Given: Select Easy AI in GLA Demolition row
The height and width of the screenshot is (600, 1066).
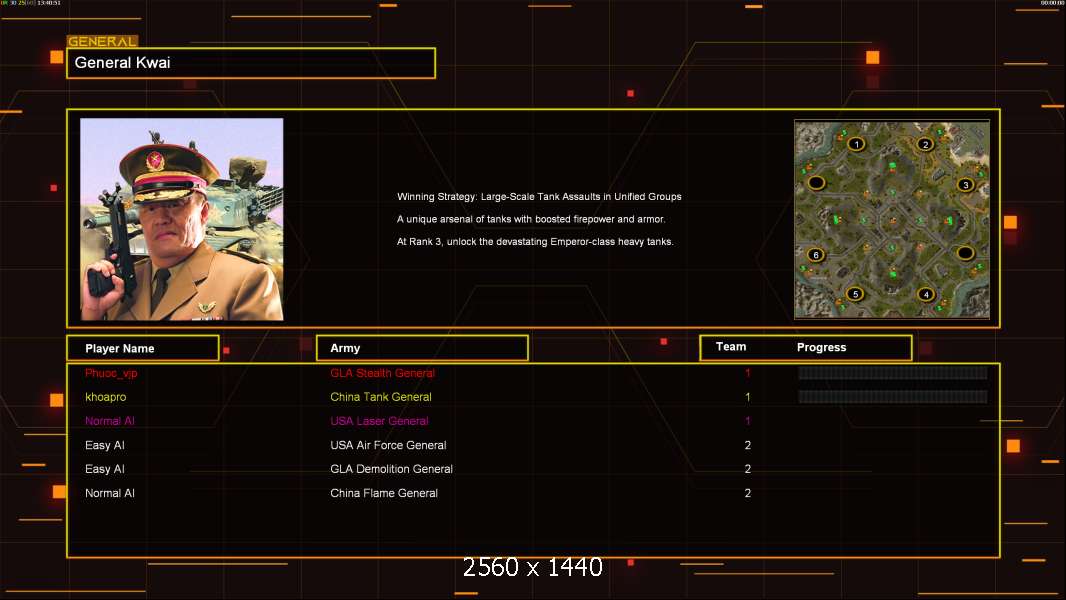Looking at the screenshot, I should (x=105, y=469).
